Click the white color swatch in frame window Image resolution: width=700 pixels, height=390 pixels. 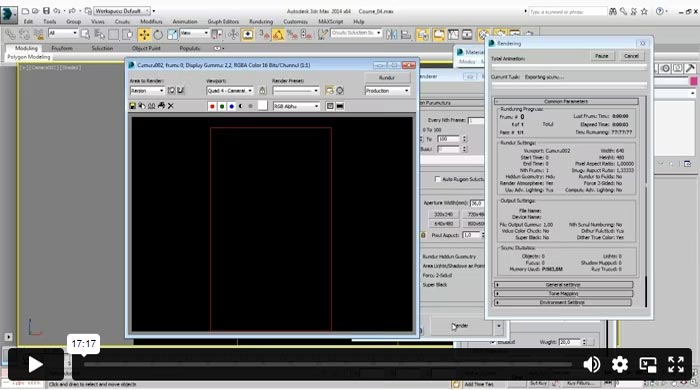tap(262, 105)
